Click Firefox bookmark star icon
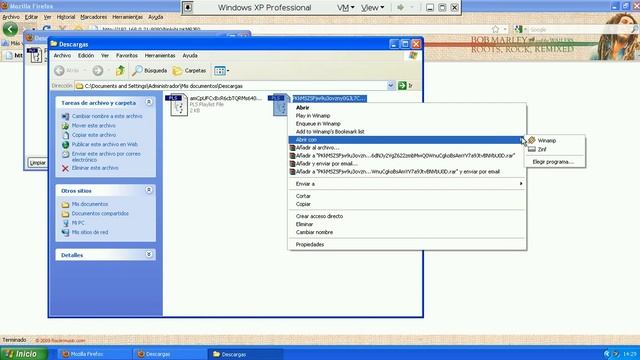This screenshot has height=360, width=640. point(495,29)
